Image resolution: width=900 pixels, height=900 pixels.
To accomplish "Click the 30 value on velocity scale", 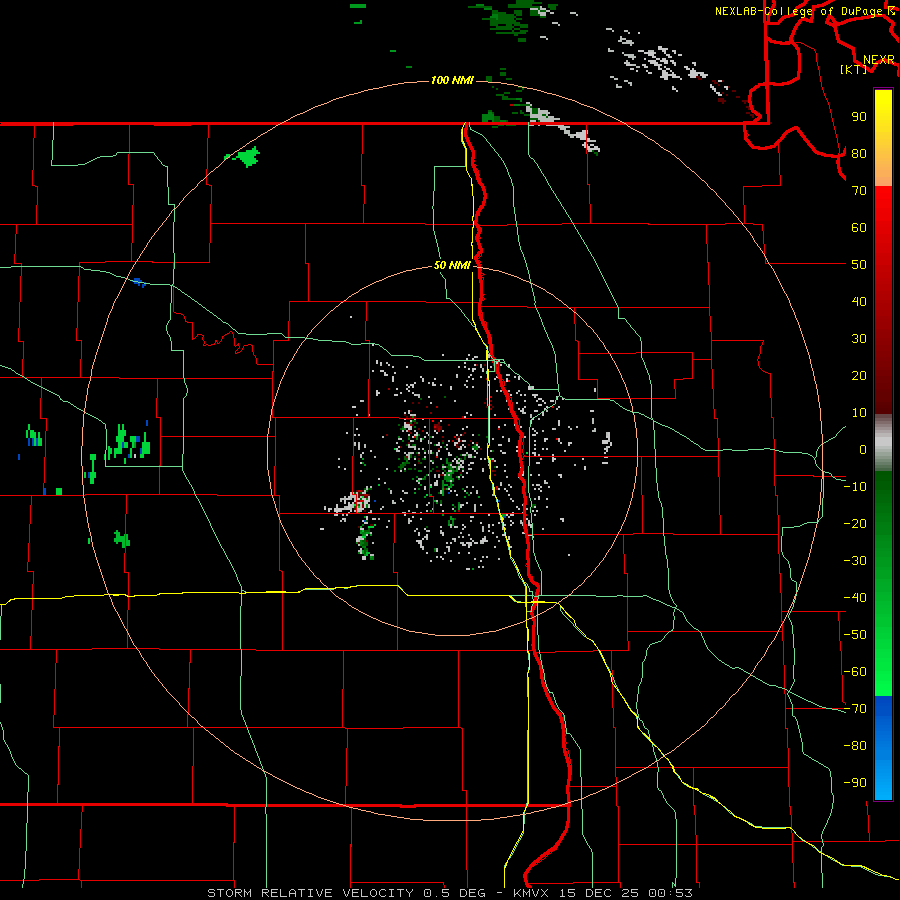I will 859,339.
